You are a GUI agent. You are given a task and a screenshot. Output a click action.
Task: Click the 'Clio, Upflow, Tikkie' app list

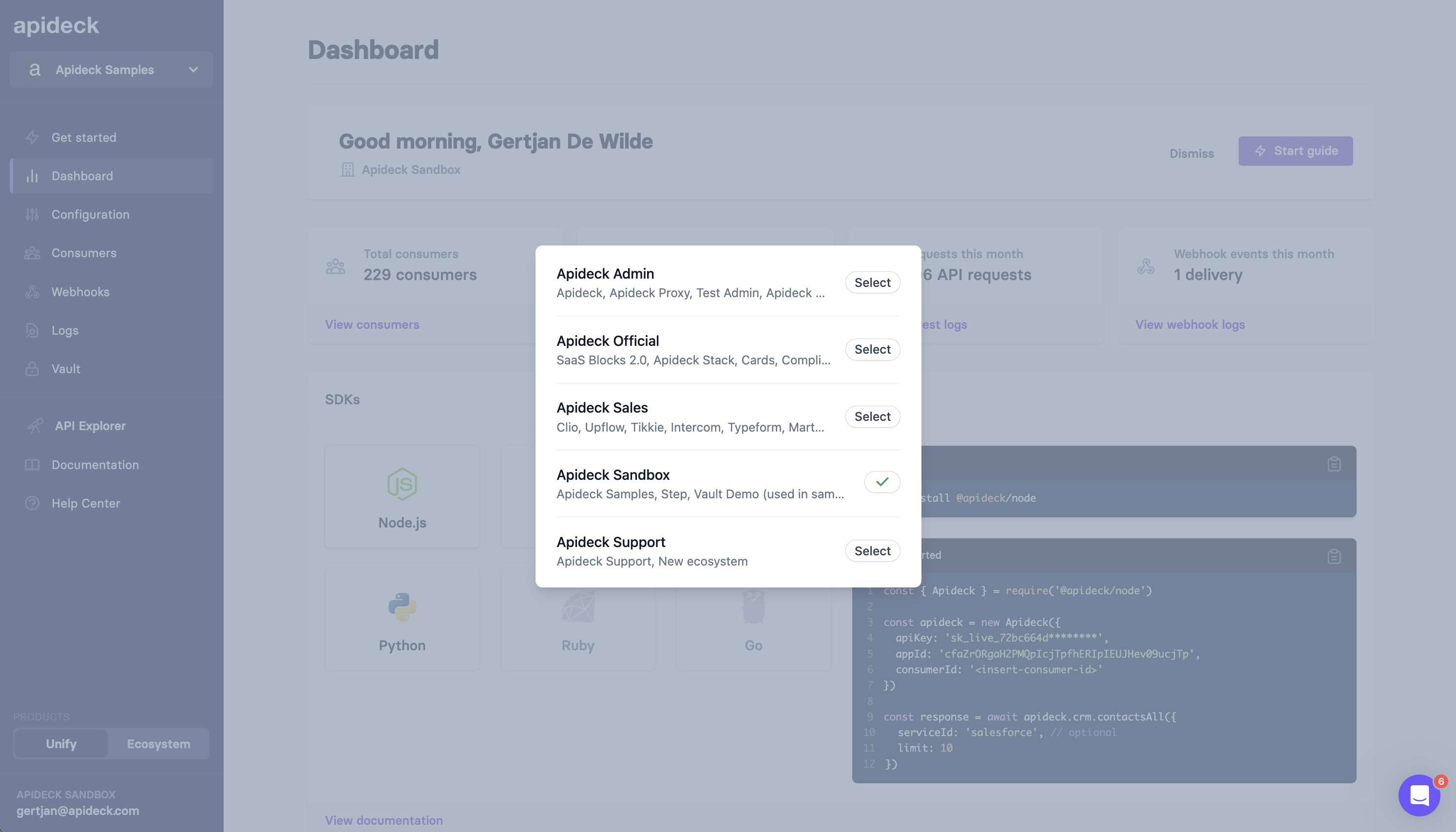[x=690, y=427]
